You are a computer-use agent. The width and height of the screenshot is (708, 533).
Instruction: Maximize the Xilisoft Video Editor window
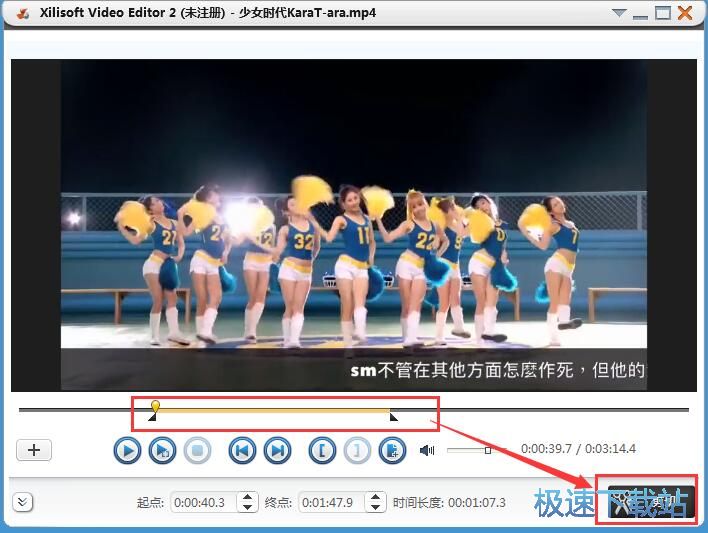coord(663,13)
